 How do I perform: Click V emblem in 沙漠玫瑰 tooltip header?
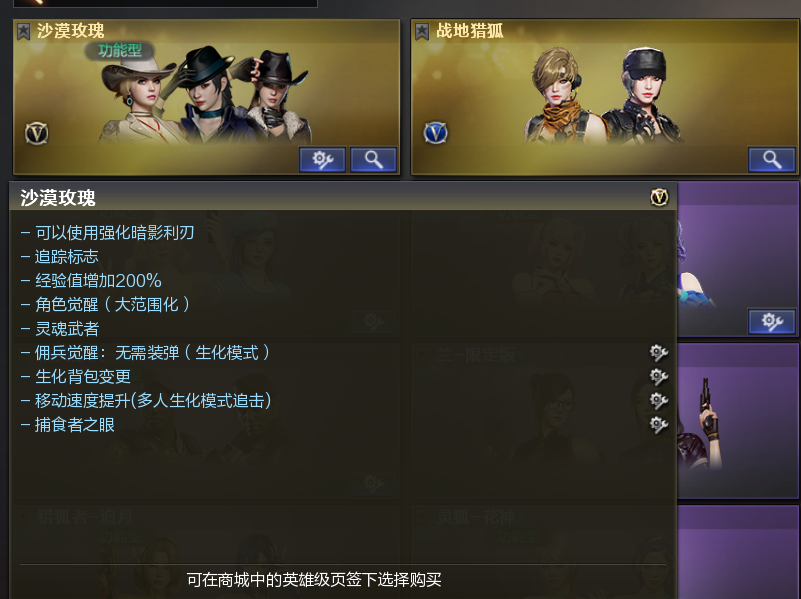(x=659, y=197)
